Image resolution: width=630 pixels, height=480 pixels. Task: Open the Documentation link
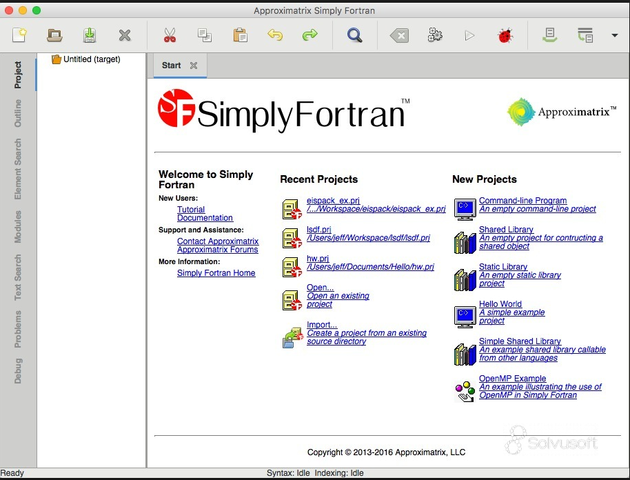point(205,218)
